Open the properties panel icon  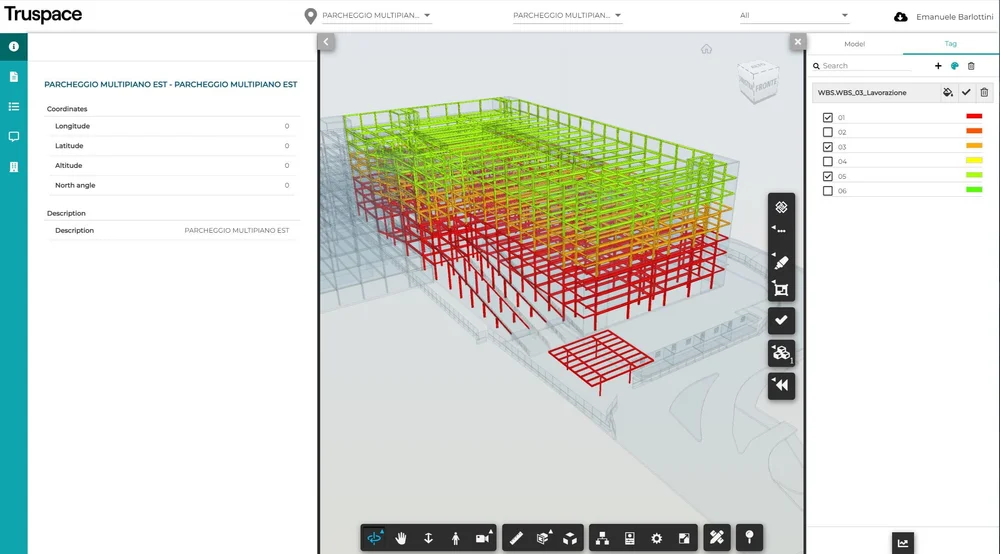(629, 538)
